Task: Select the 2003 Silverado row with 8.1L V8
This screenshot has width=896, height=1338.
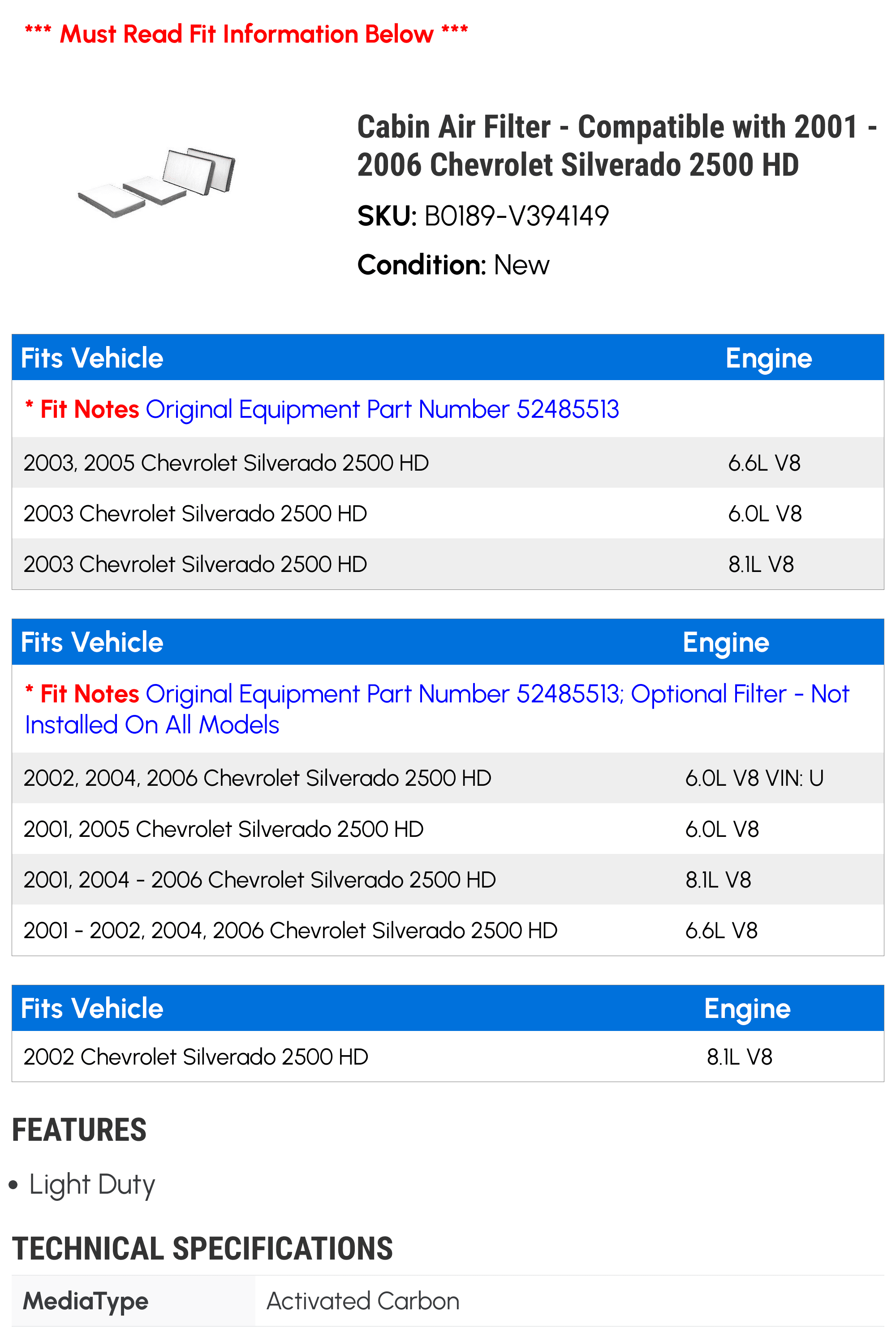Action: pos(448,564)
